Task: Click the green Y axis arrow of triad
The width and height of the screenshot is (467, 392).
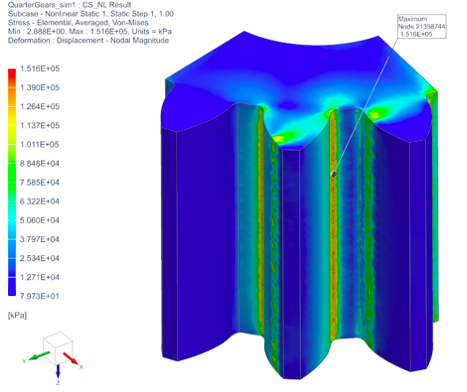Action: 39,356
